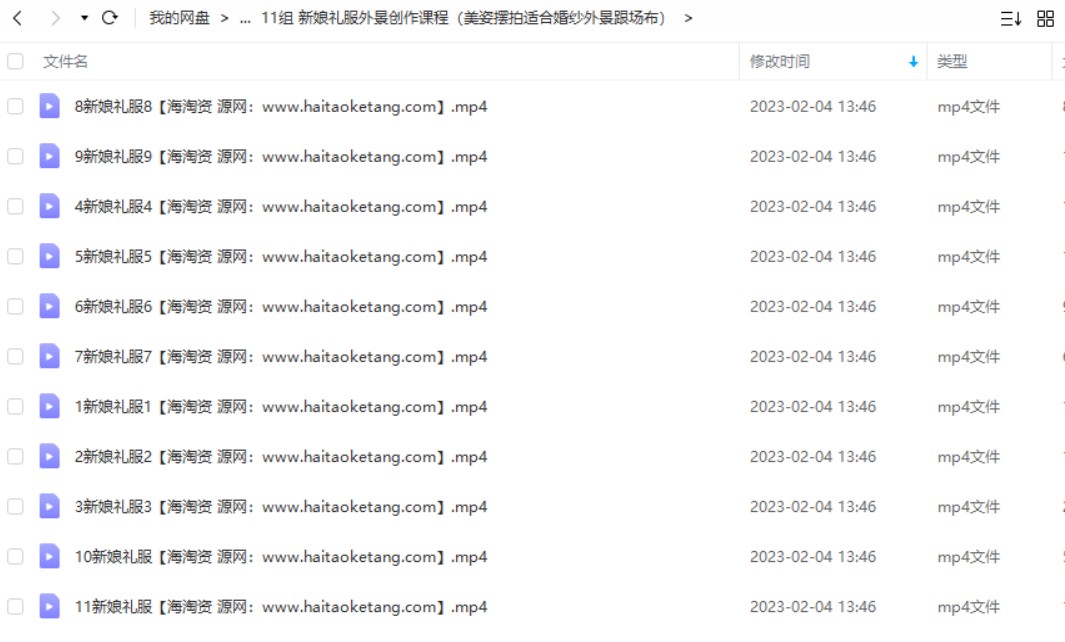Go back with the left arrow
This screenshot has width=1065, height=642.
click(18, 18)
